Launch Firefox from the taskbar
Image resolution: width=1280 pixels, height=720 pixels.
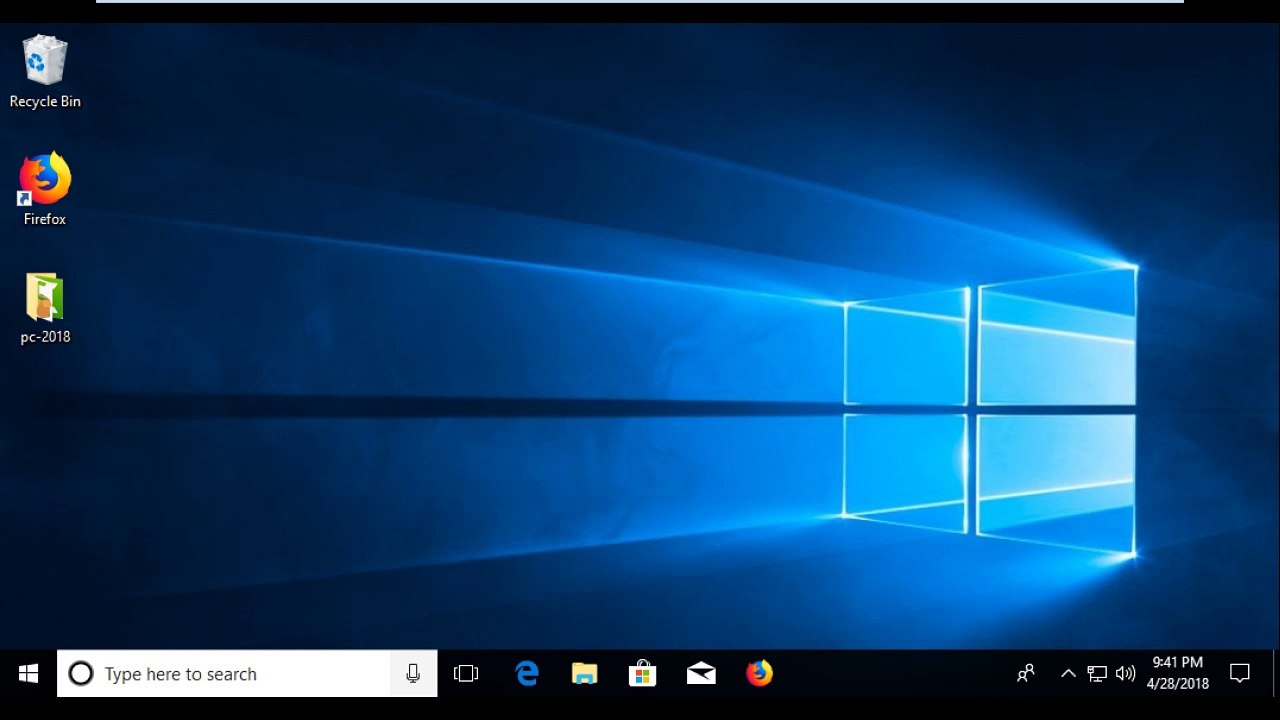coord(759,674)
